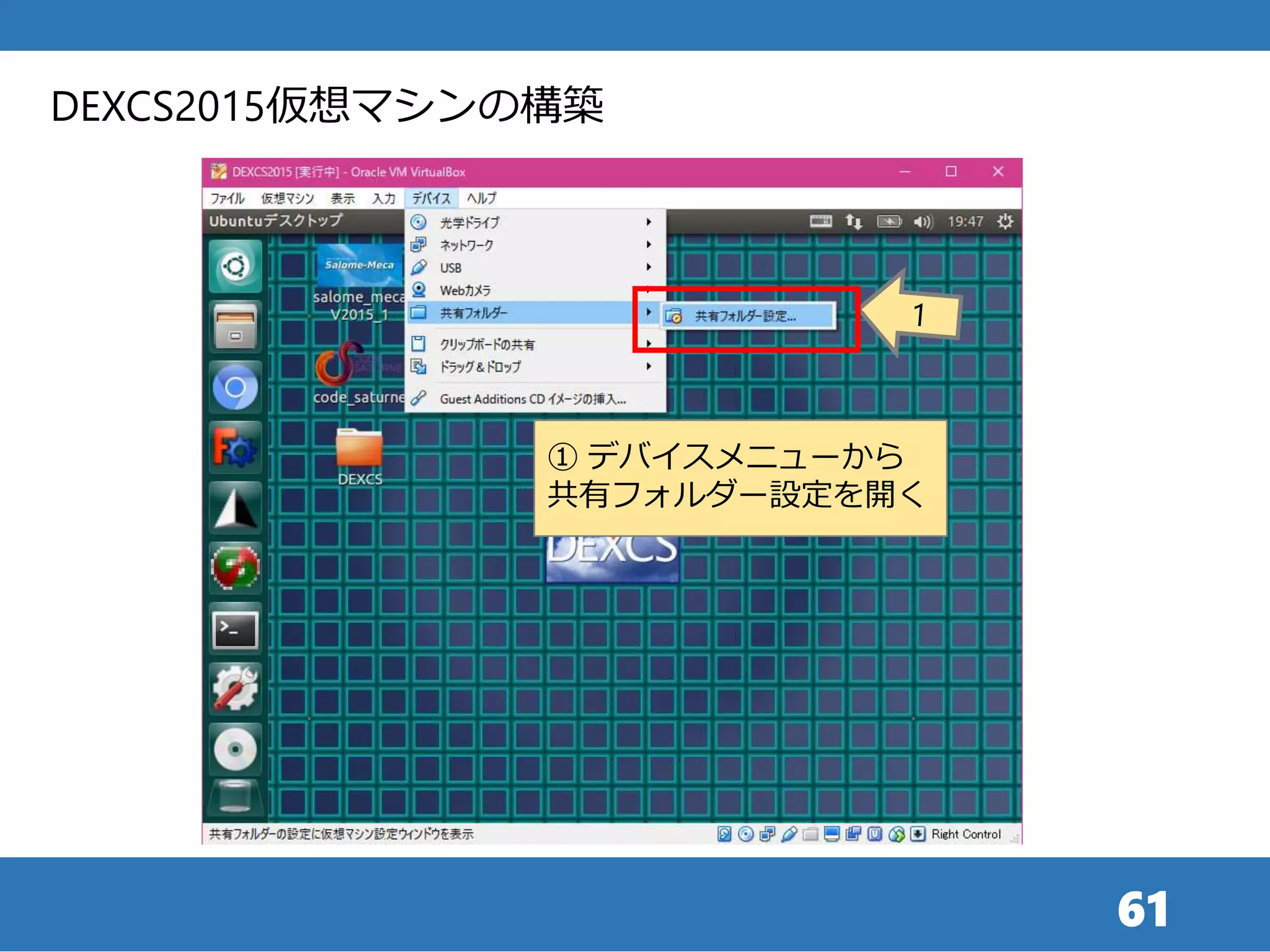Click shared folder settings icon in submenu

(674, 316)
